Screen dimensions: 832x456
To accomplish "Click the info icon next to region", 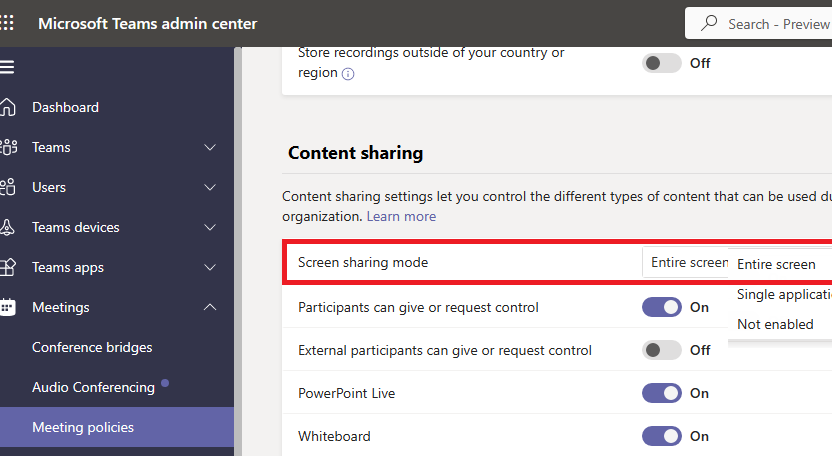I will point(348,74).
